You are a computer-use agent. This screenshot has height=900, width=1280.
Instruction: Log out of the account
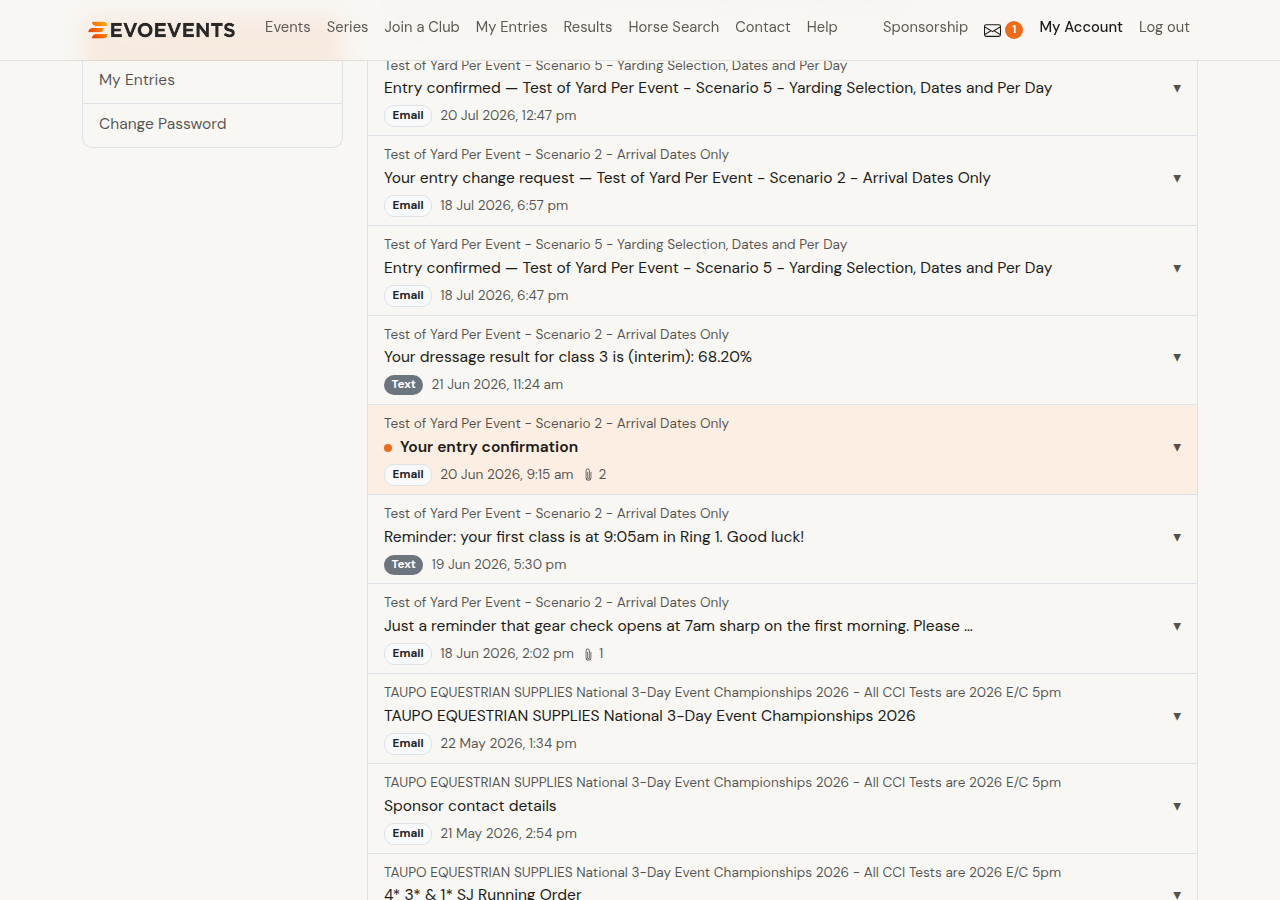[x=1164, y=27]
